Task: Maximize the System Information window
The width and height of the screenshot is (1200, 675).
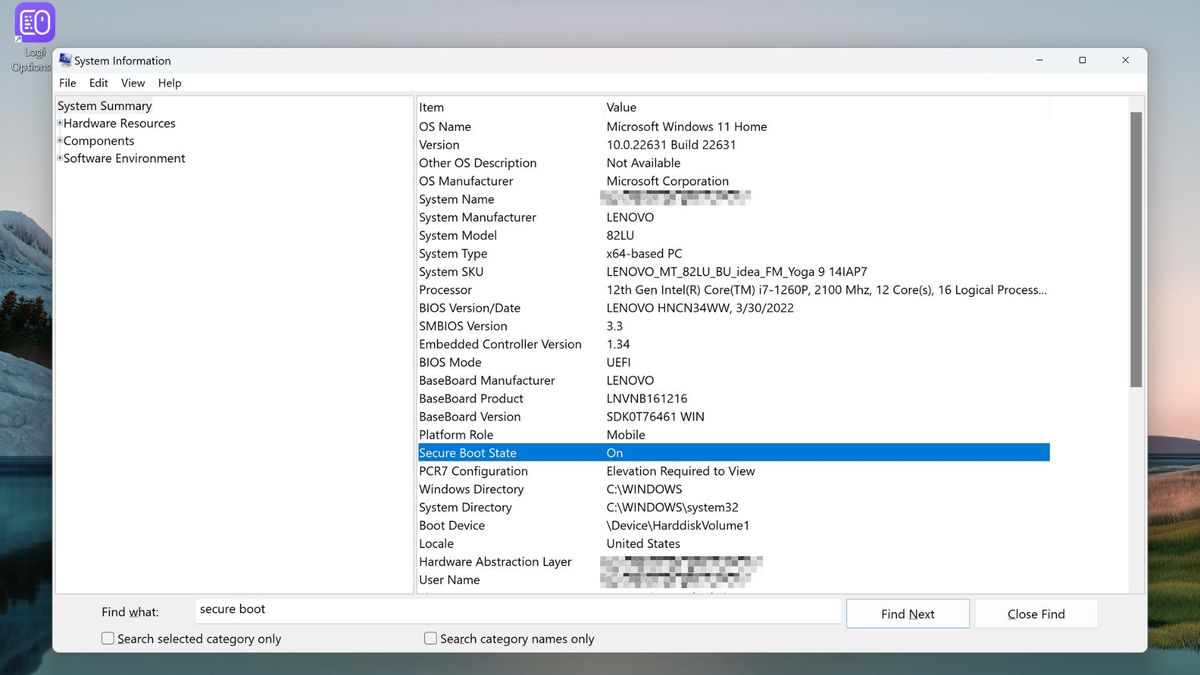Action: point(1082,60)
